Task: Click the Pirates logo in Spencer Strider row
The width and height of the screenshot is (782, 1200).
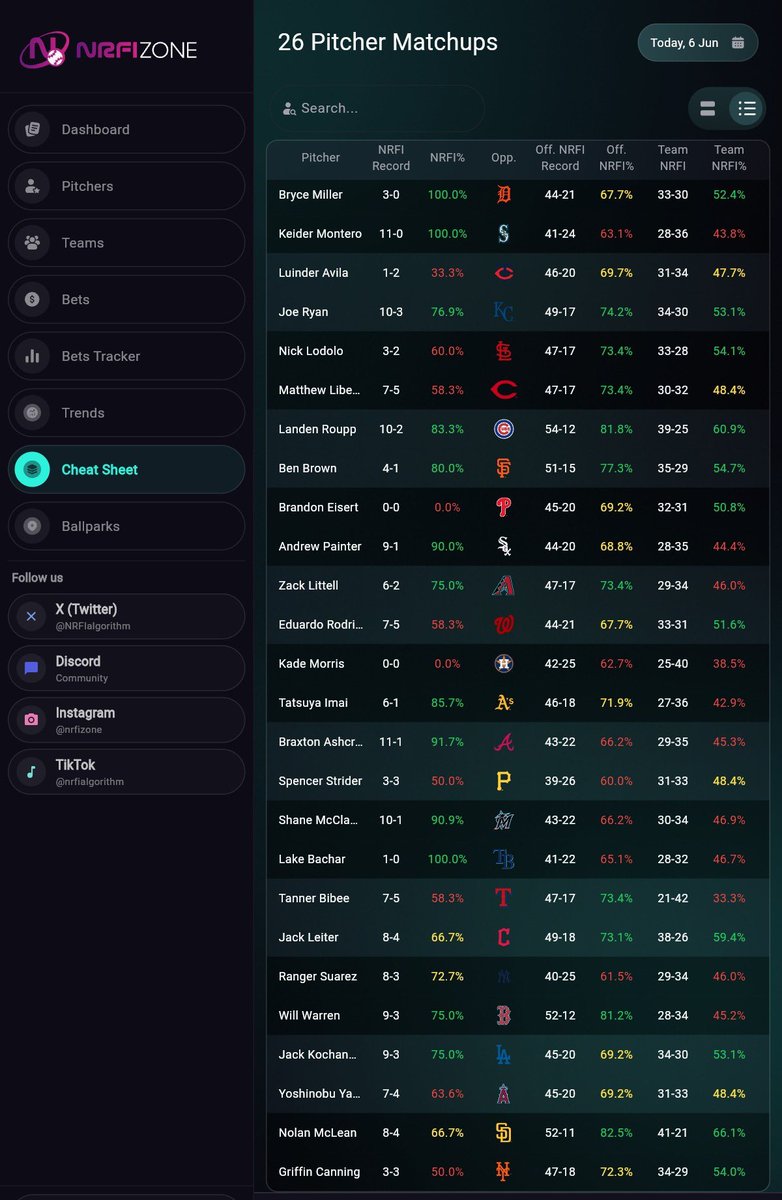Action: (503, 781)
